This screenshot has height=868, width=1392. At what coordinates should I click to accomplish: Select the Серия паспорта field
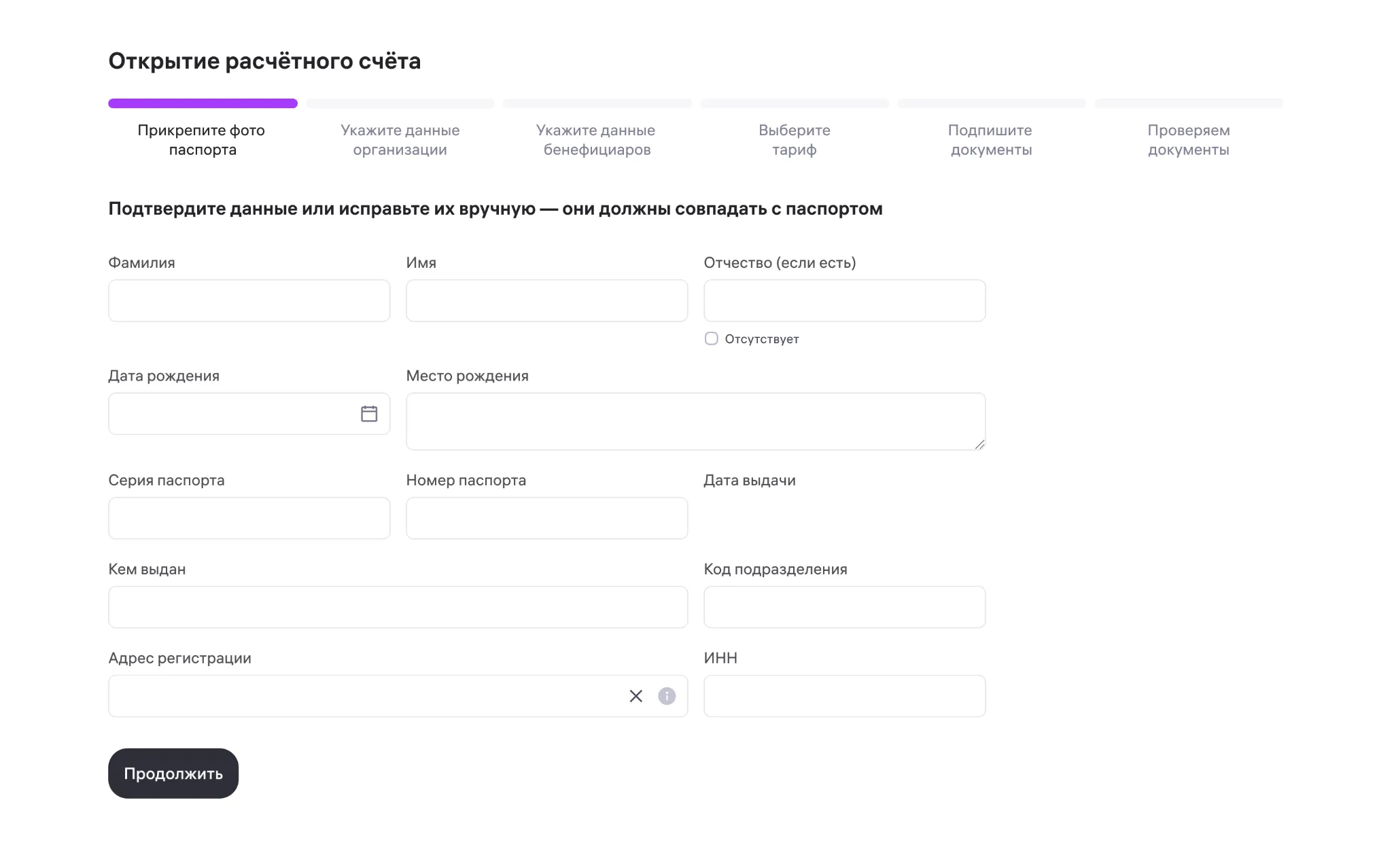tap(249, 518)
